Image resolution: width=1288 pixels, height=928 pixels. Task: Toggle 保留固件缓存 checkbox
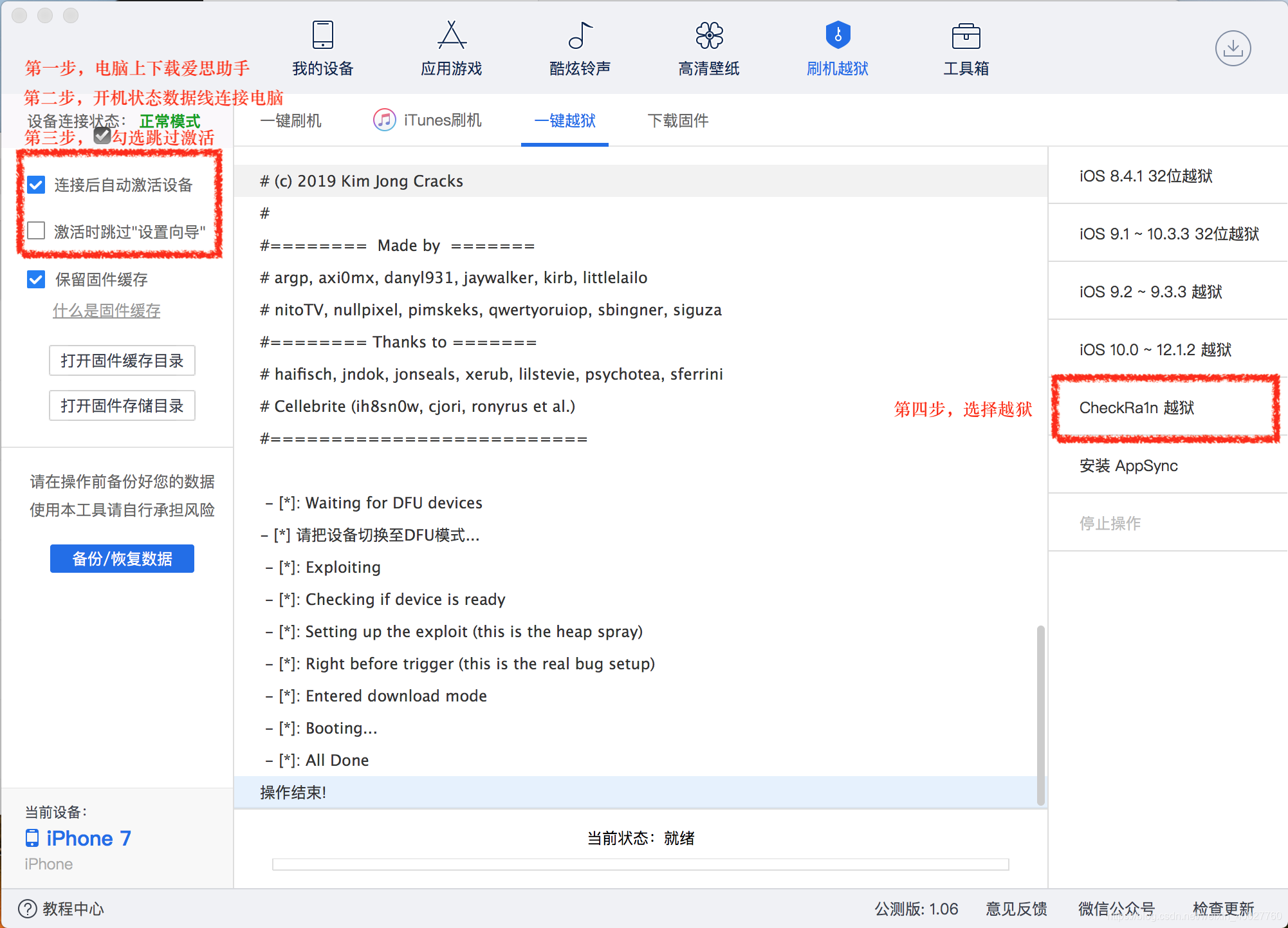coord(36,279)
